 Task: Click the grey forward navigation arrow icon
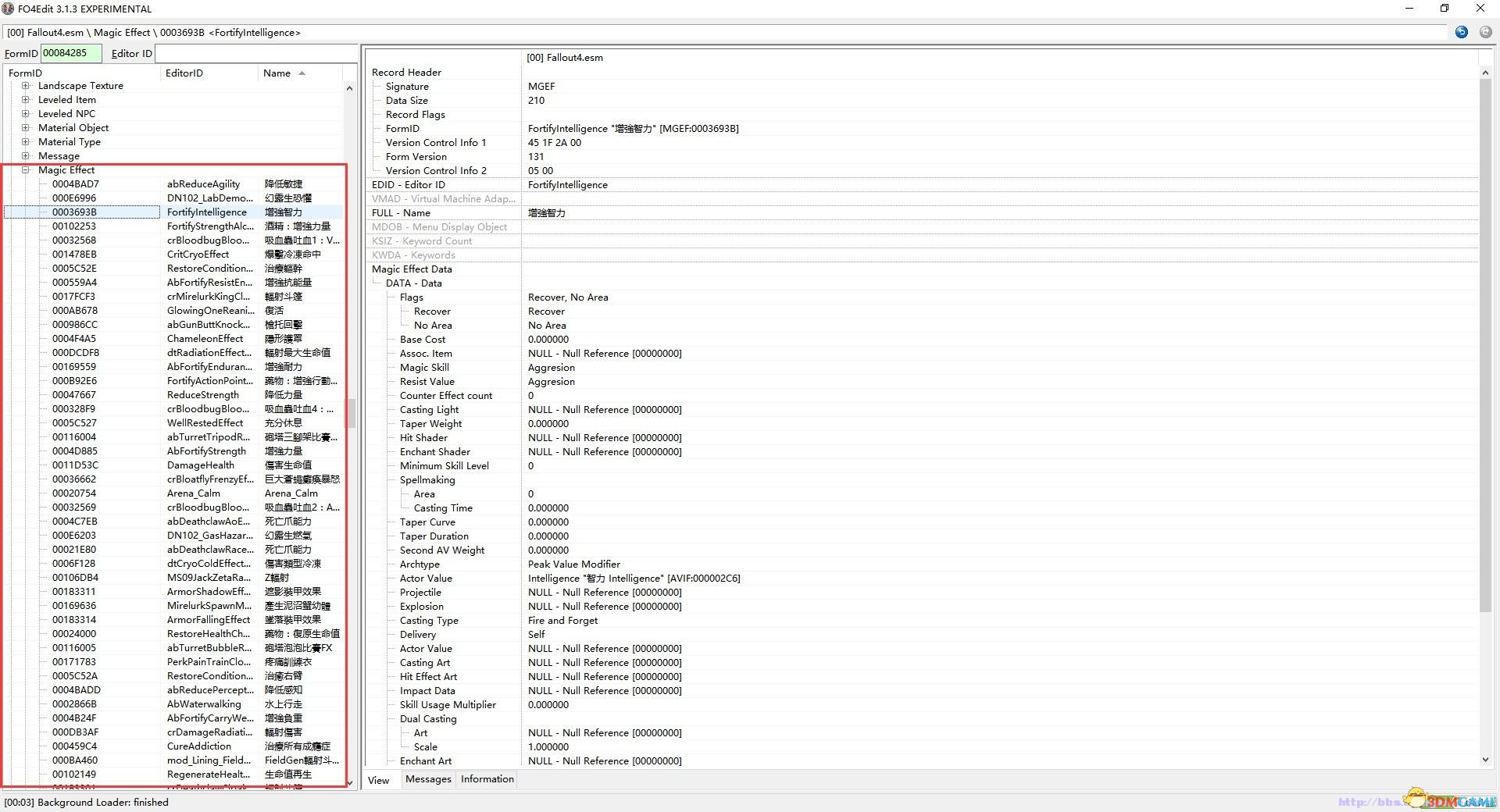(x=1485, y=32)
